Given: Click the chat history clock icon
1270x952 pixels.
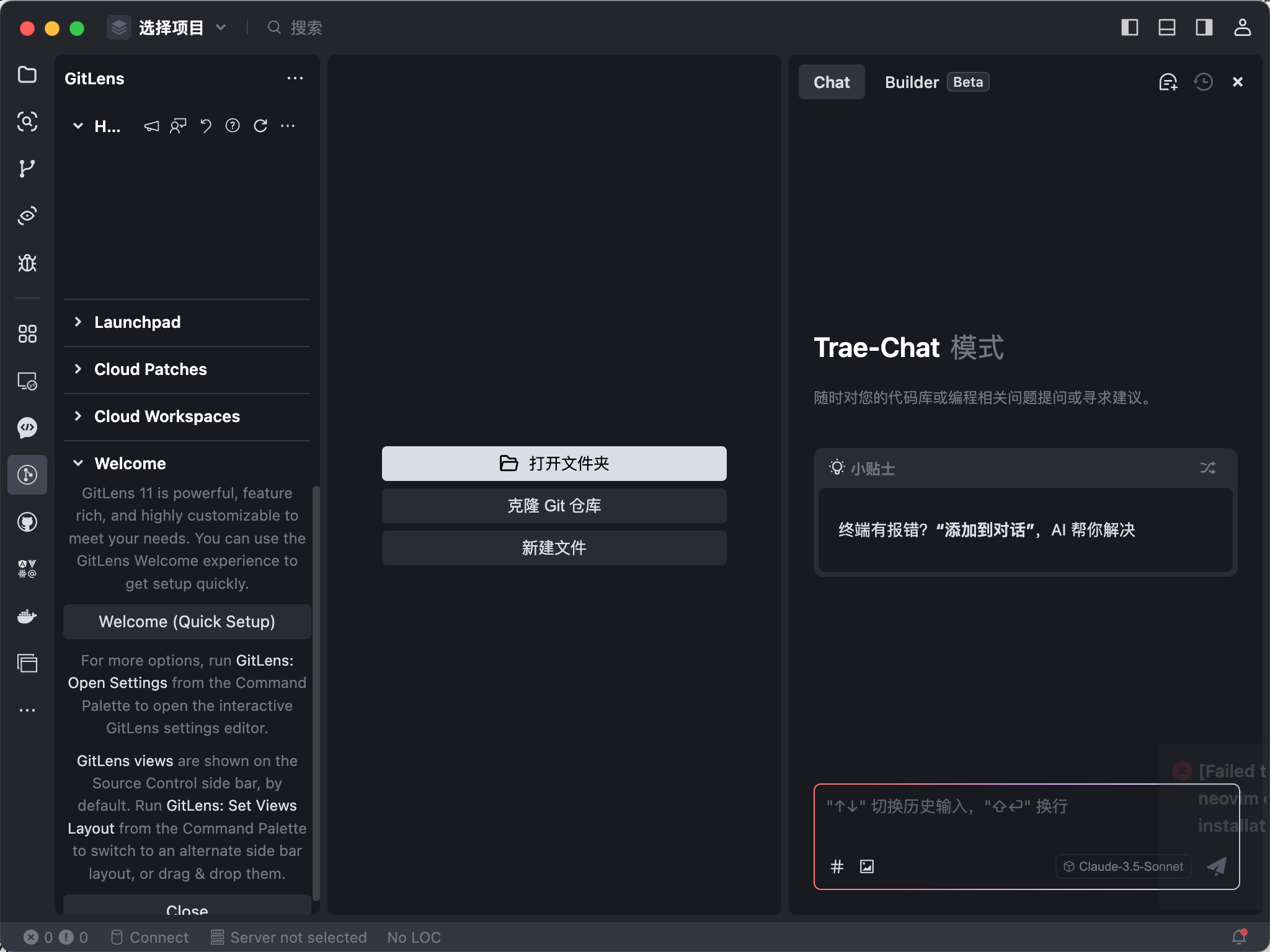Looking at the screenshot, I should coord(1203,82).
